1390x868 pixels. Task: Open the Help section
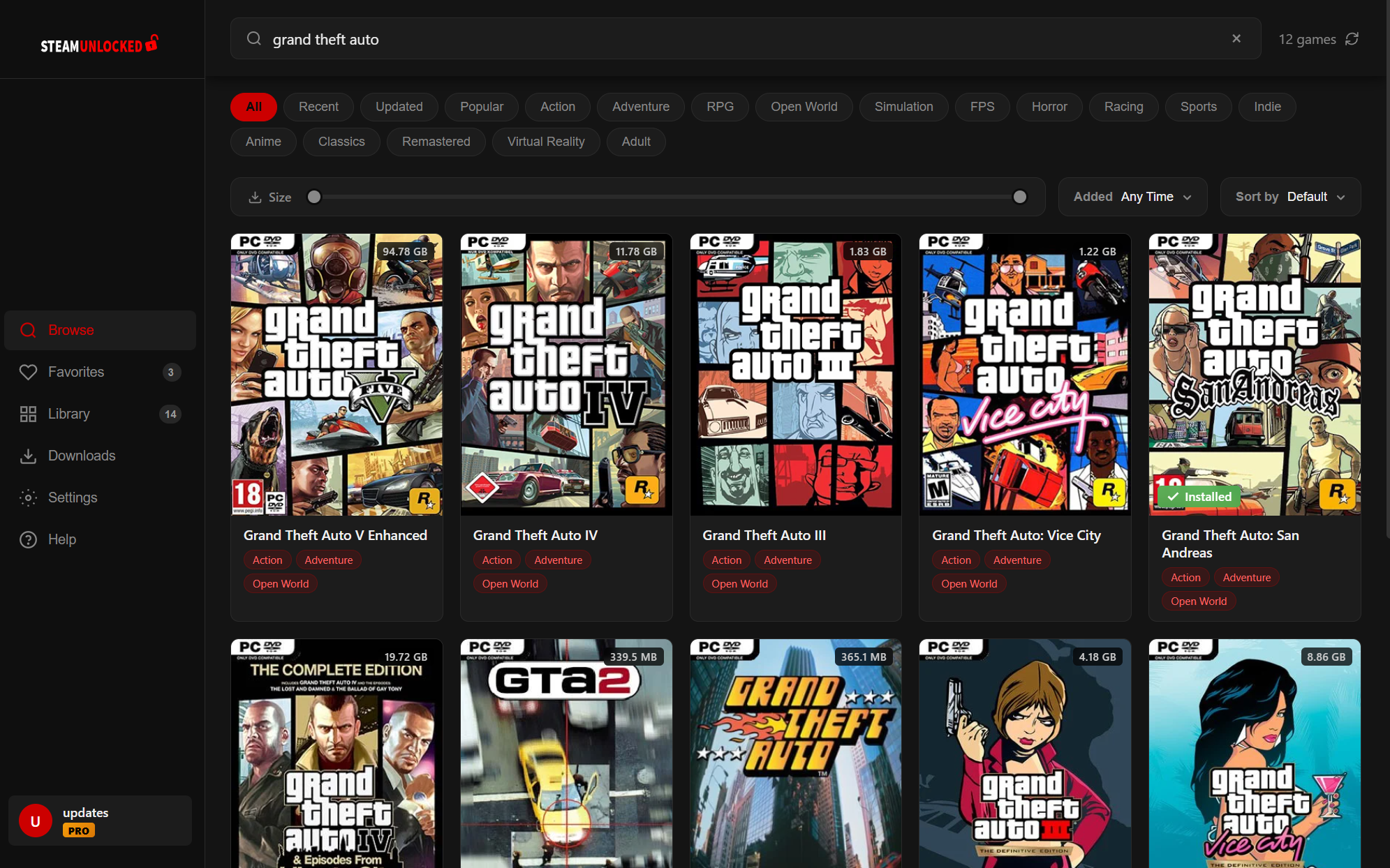(100, 539)
